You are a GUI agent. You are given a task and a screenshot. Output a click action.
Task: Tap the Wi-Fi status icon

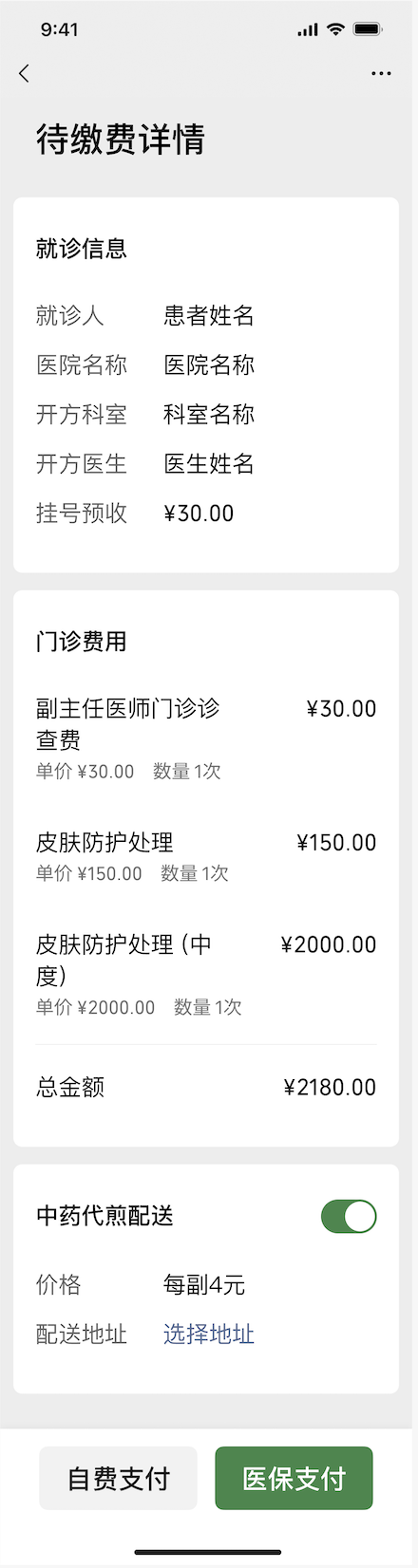click(x=334, y=29)
